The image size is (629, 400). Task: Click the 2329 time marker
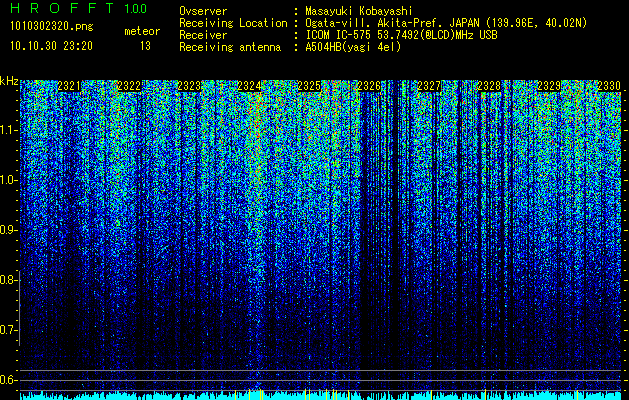coord(549,86)
